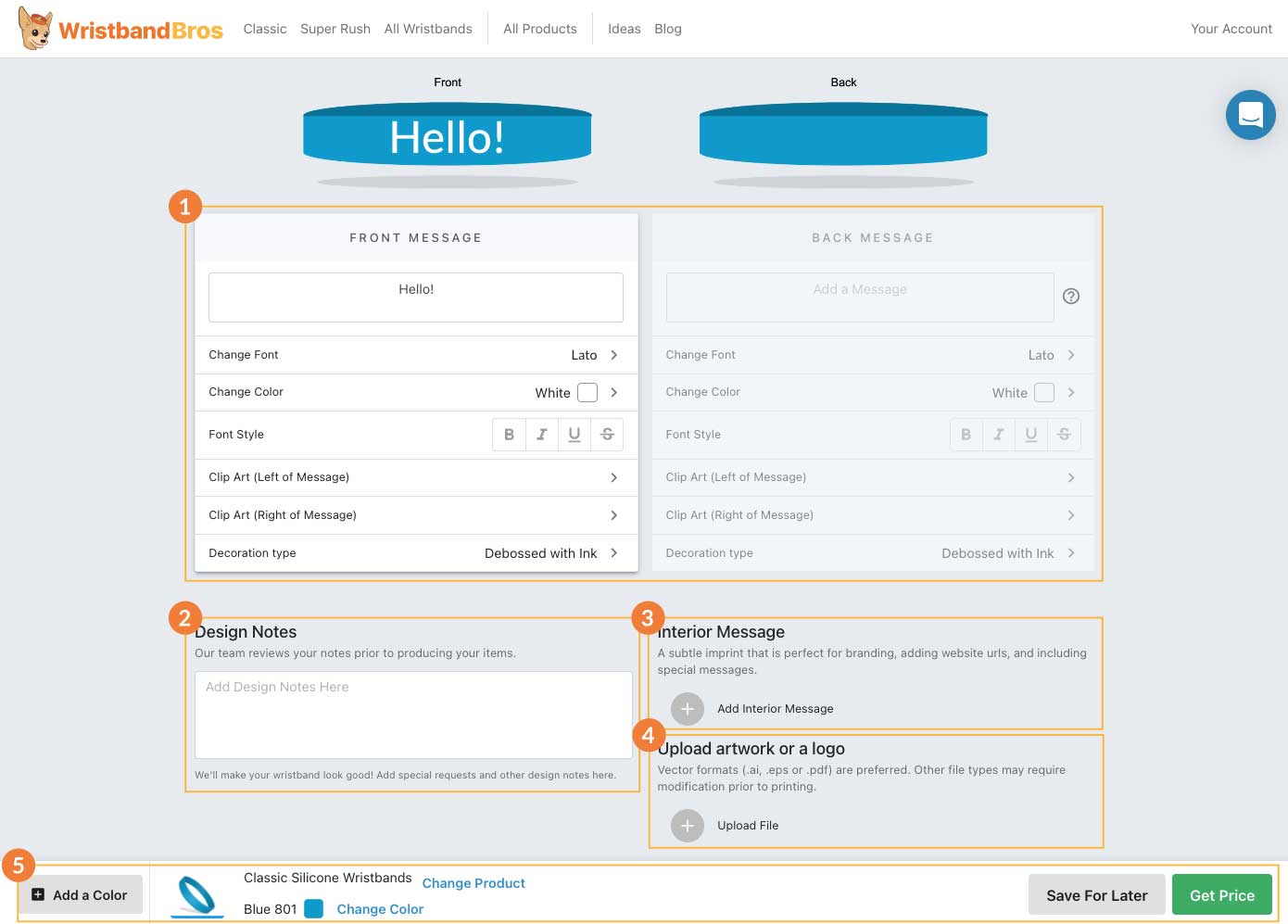Open Front Clip Art (Left of Message)
This screenshot has height=924, width=1288.
(x=416, y=477)
